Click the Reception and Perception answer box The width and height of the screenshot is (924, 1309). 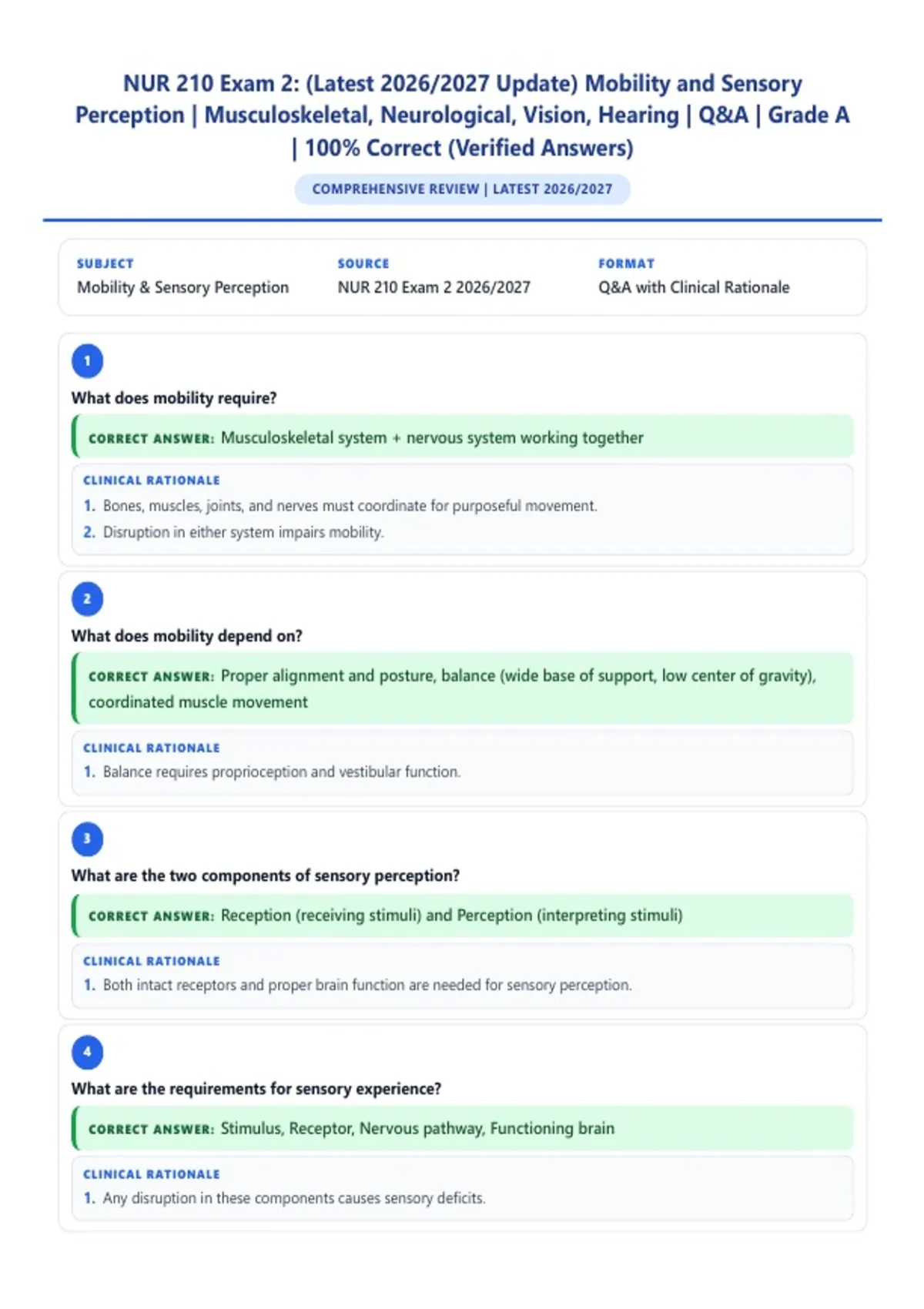tap(463, 916)
